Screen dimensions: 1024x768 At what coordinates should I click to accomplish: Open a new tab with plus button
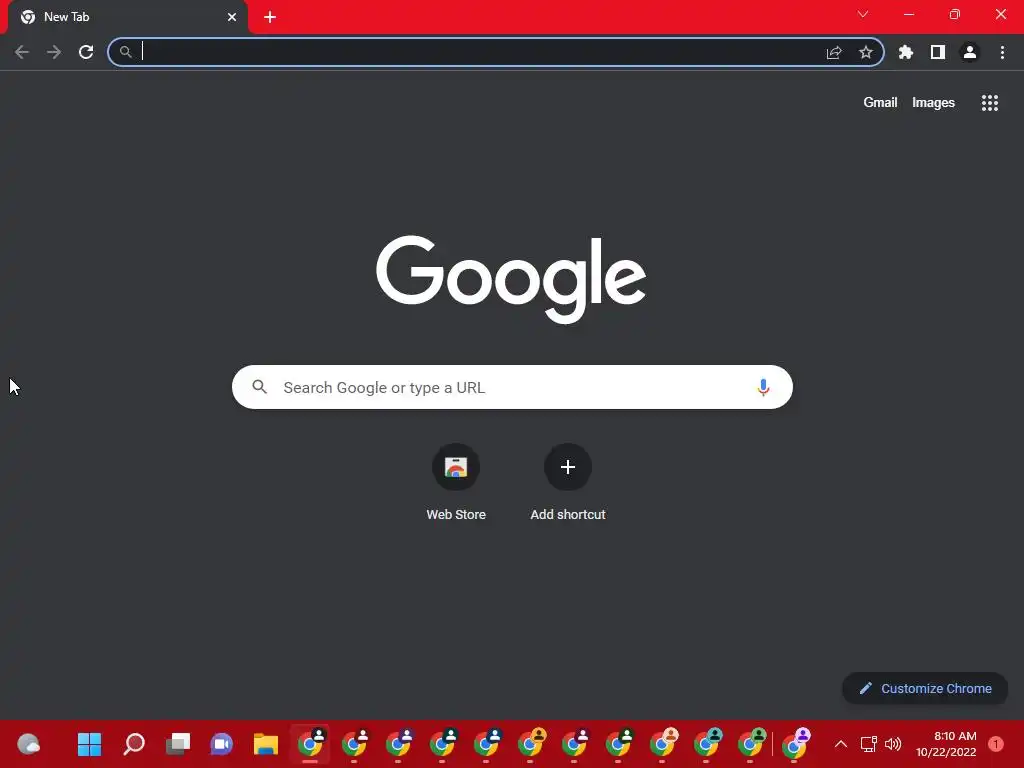270,17
